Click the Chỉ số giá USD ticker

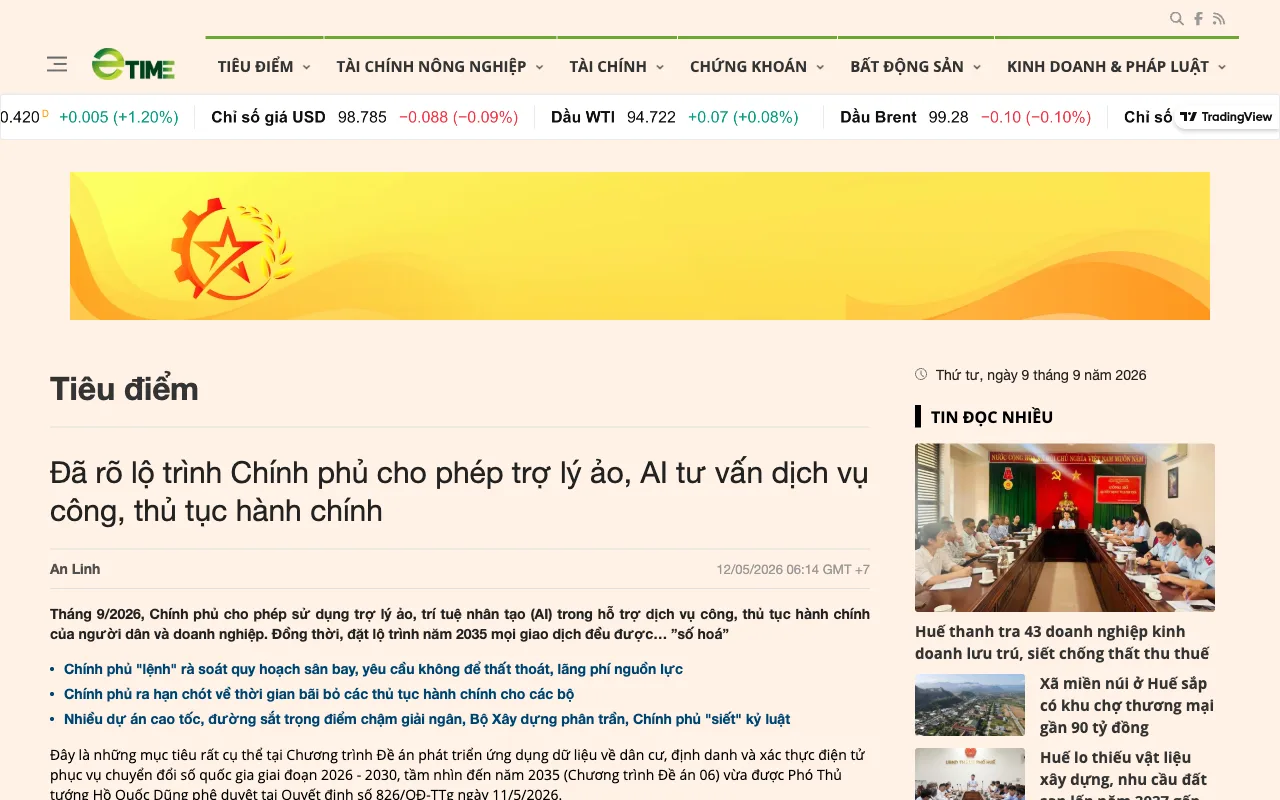pos(364,117)
